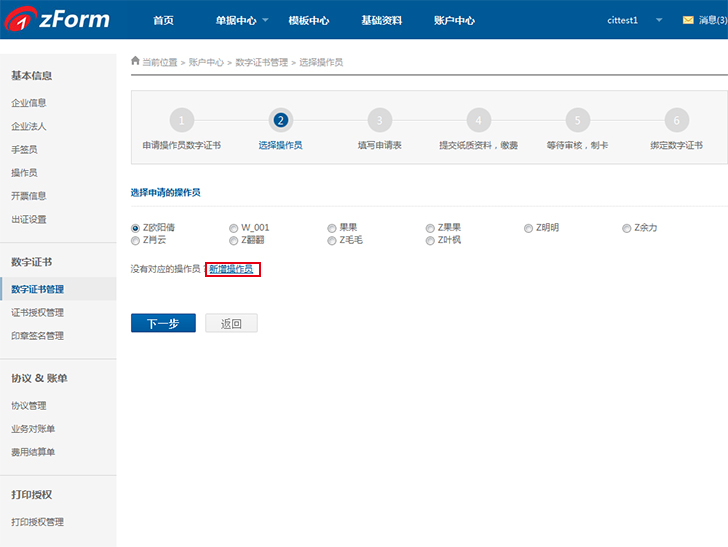
Task: Click step 5 circle 等待审核，制卡
Action: 577,121
